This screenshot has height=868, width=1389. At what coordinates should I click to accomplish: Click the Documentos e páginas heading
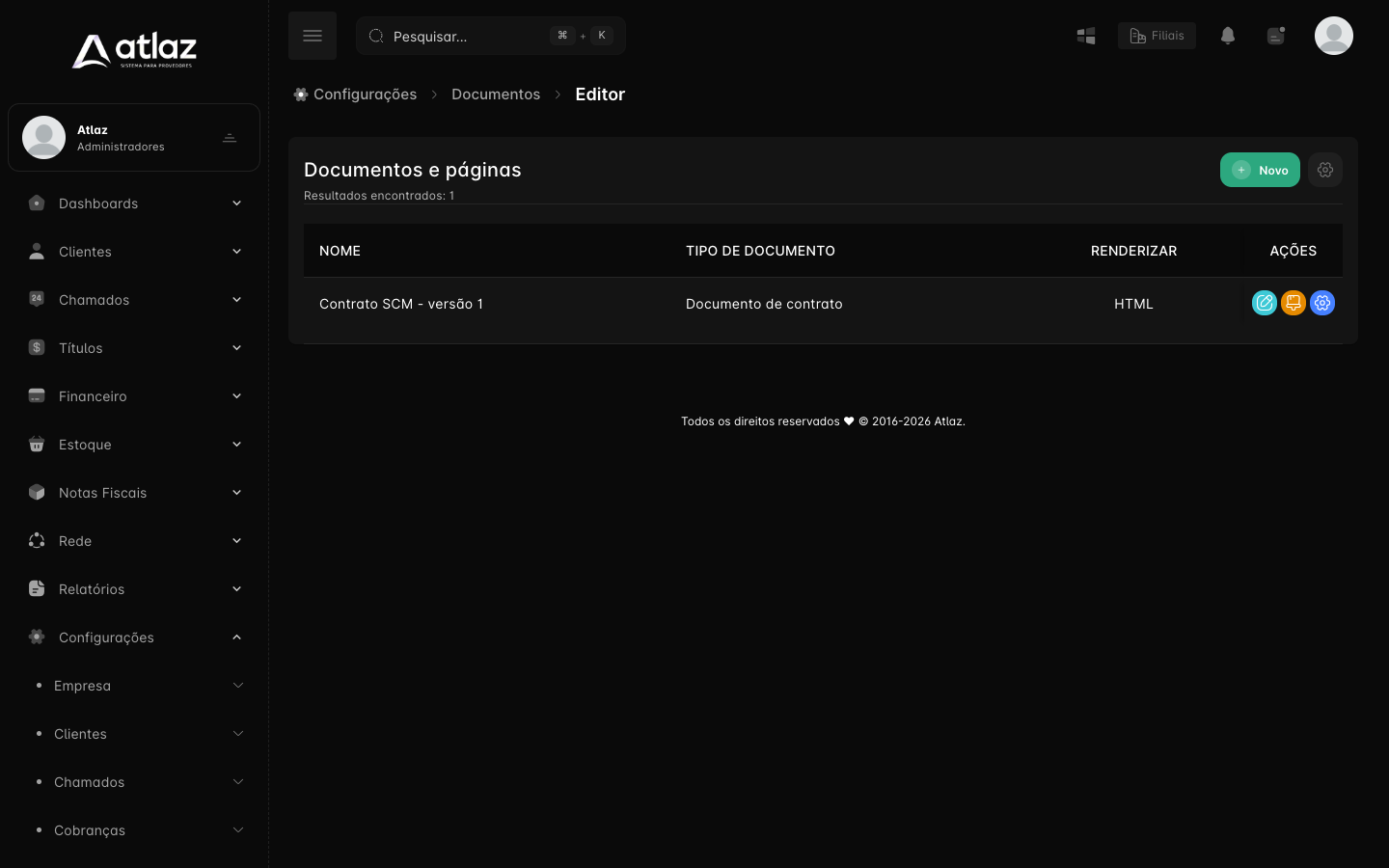[x=412, y=170]
